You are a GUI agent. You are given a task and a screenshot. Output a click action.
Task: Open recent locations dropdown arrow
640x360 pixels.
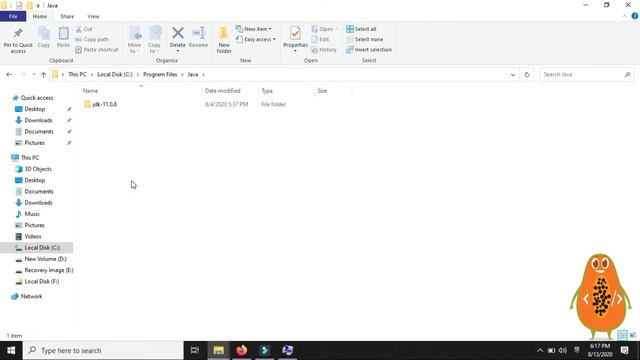pyautogui.click(x=33, y=75)
